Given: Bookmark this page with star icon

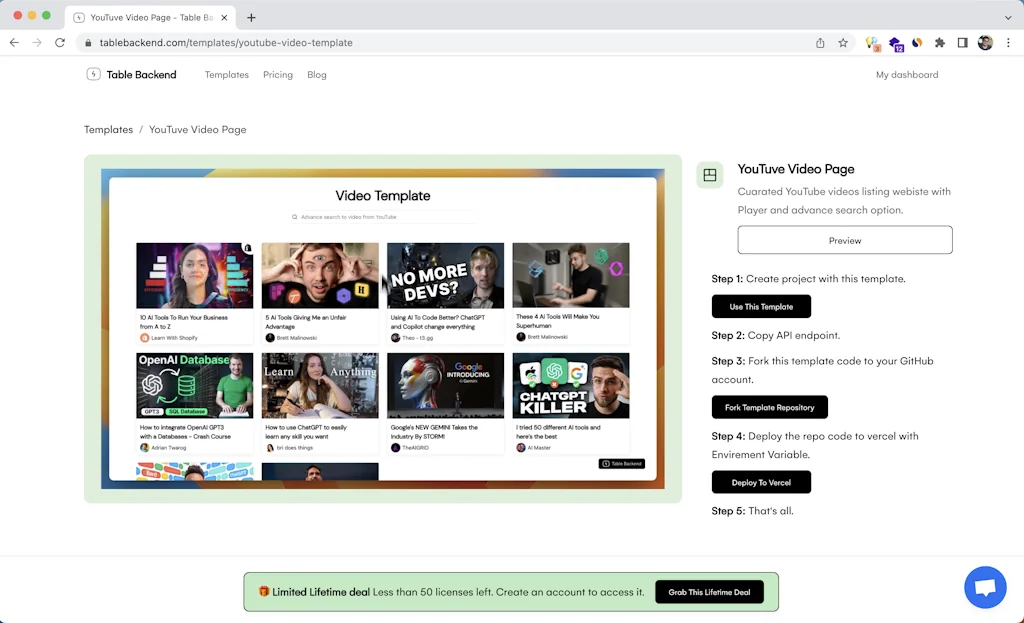Looking at the screenshot, I should pos(843,43).
